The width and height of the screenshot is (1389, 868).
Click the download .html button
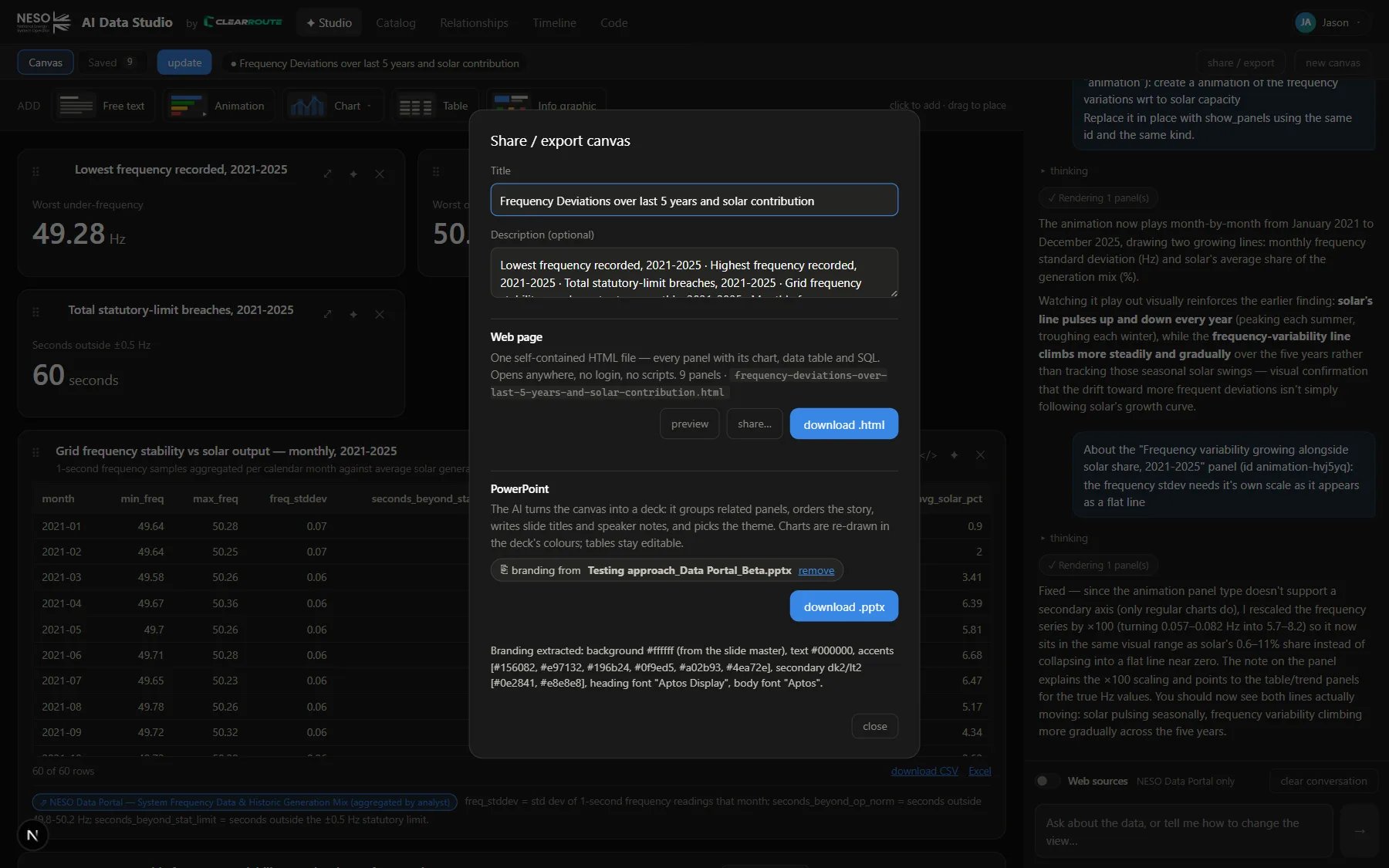click(x=844, y=424)
